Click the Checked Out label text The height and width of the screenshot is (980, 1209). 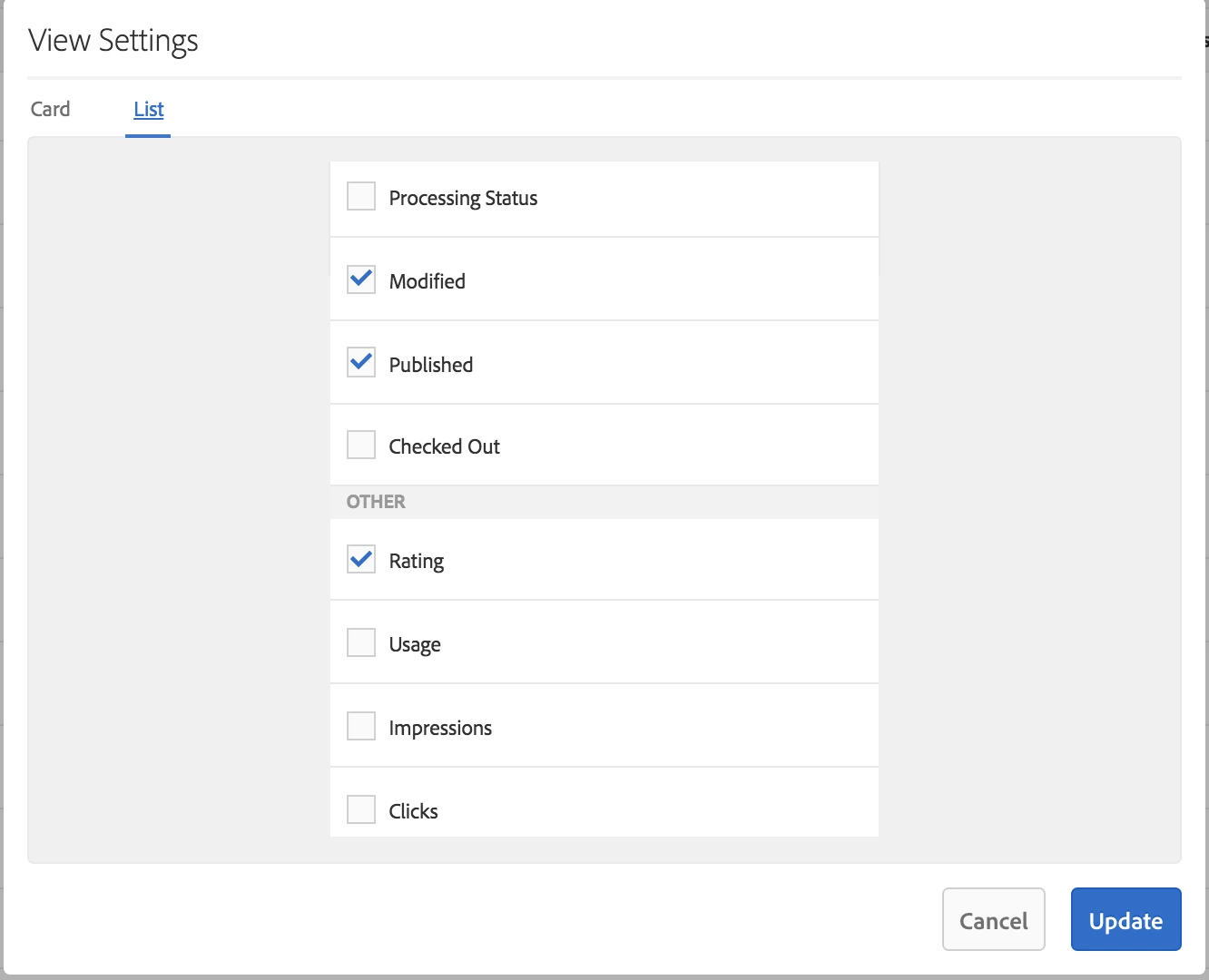[x=444, y=446]
